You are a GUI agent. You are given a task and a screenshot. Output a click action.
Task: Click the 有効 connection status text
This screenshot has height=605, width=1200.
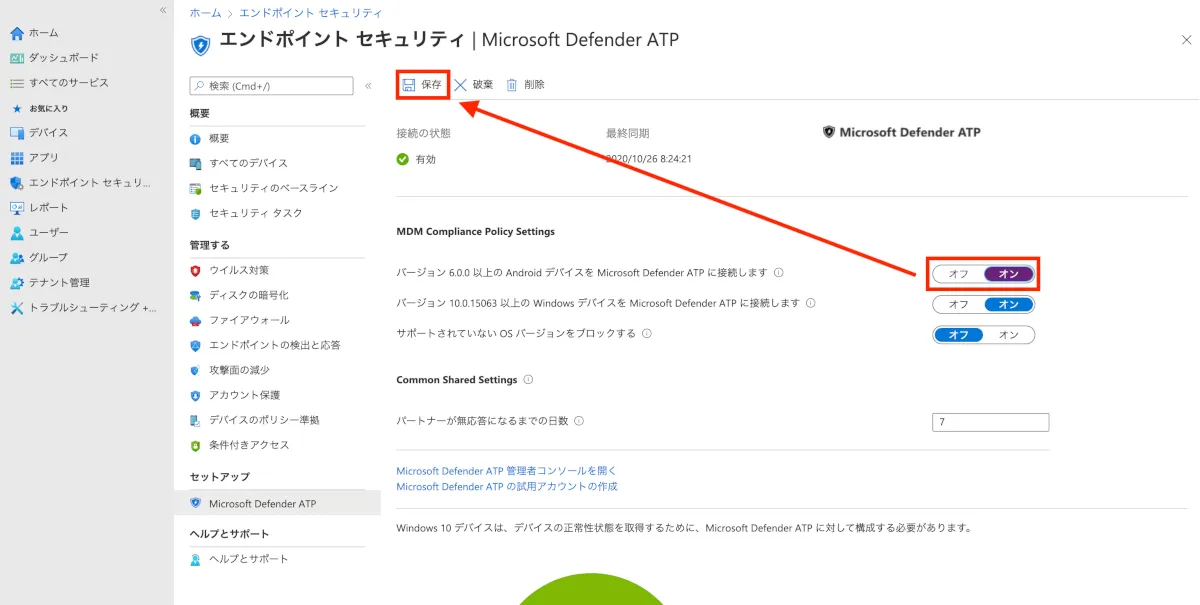(426, 159)
